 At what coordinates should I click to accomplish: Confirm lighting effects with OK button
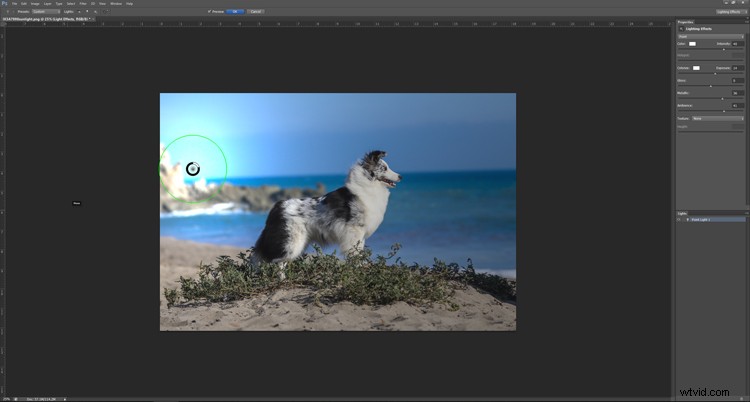coord(235,11)
